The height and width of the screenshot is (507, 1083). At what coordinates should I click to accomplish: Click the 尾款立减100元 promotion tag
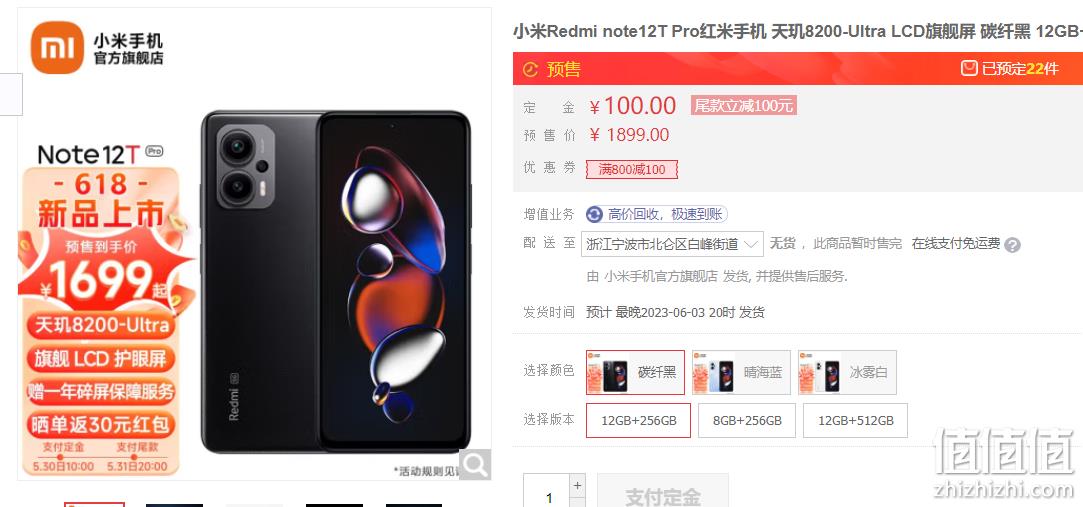tap(744, 106)
